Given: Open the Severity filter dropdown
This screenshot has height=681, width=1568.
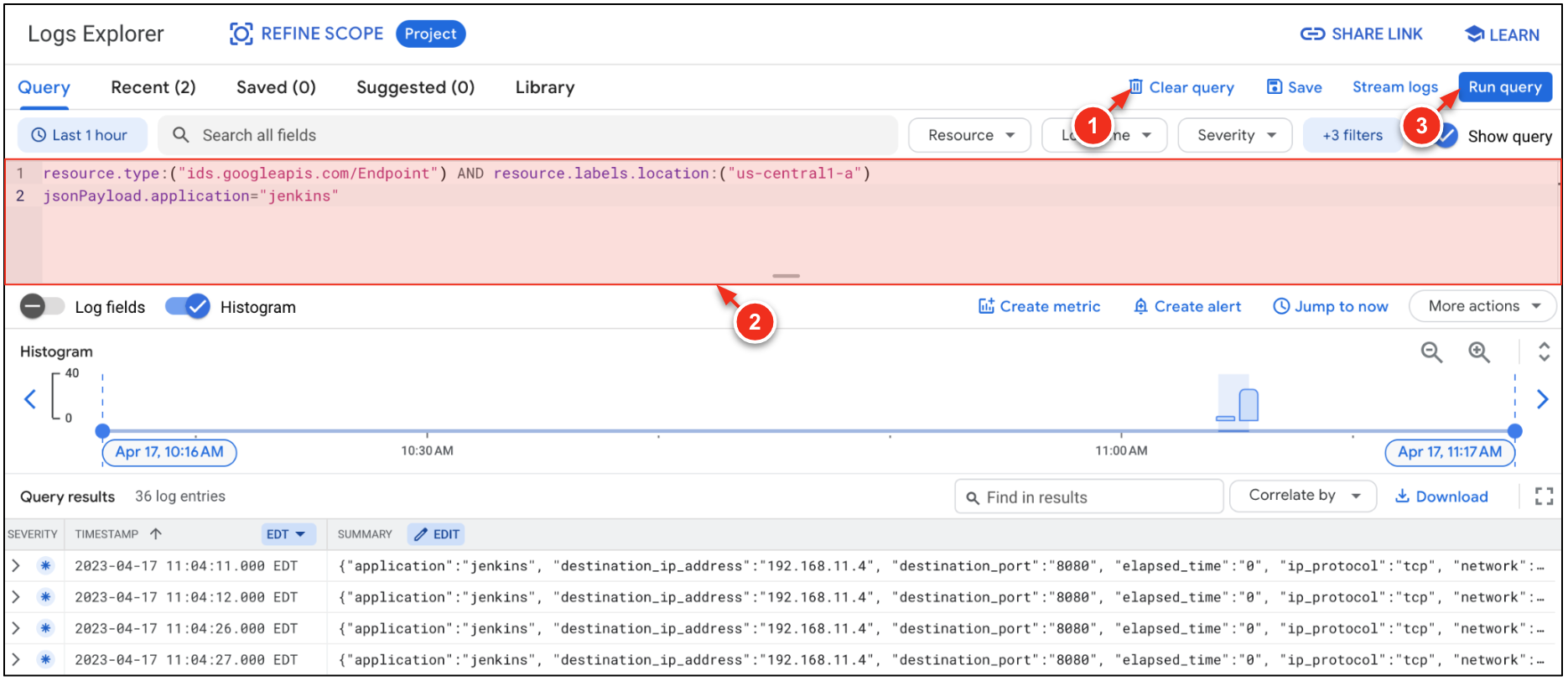Looking at the screenshot, I should (1234, 135).
